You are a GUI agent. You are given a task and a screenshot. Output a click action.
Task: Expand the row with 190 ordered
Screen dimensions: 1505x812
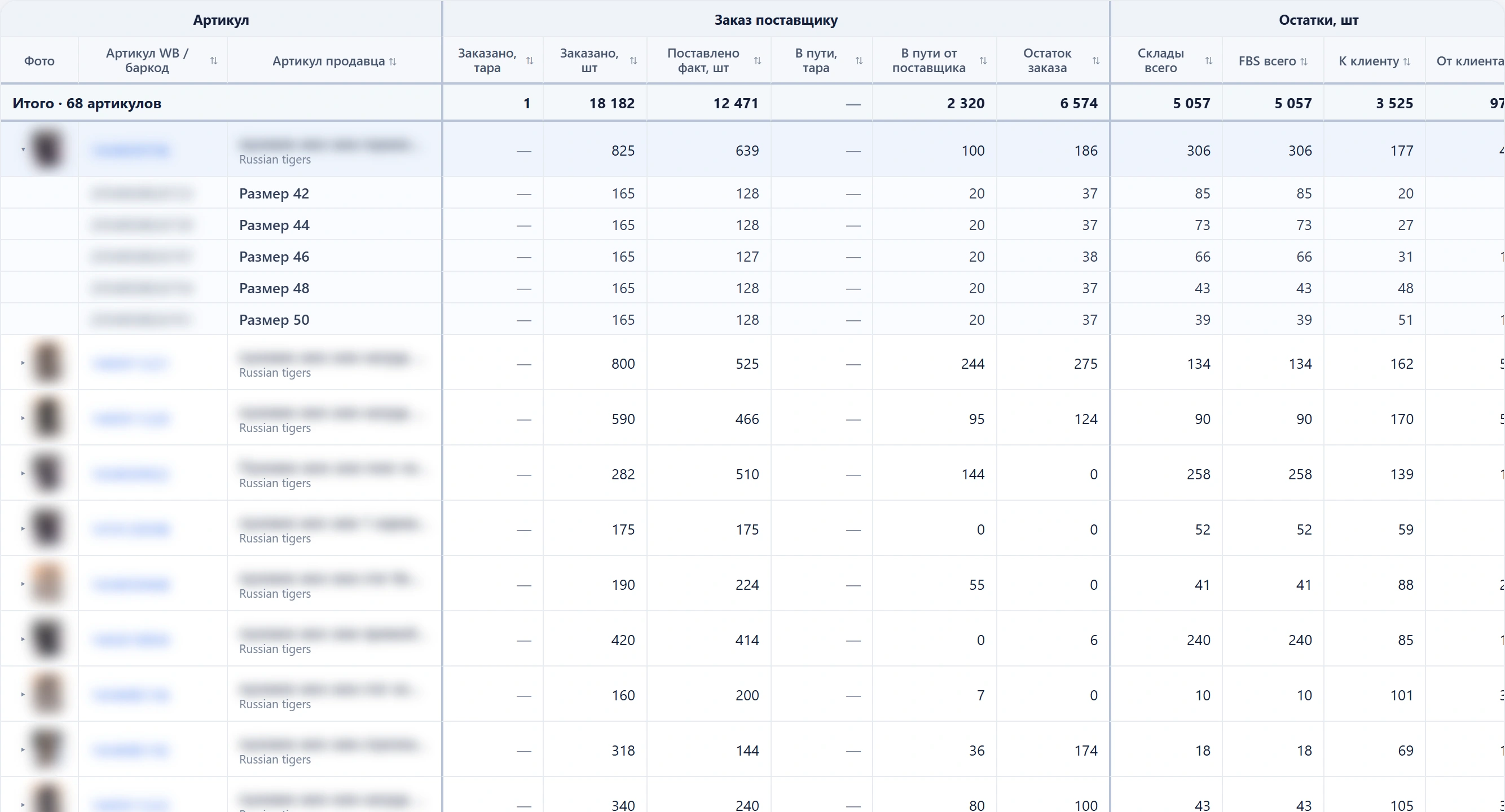[23, 584]
